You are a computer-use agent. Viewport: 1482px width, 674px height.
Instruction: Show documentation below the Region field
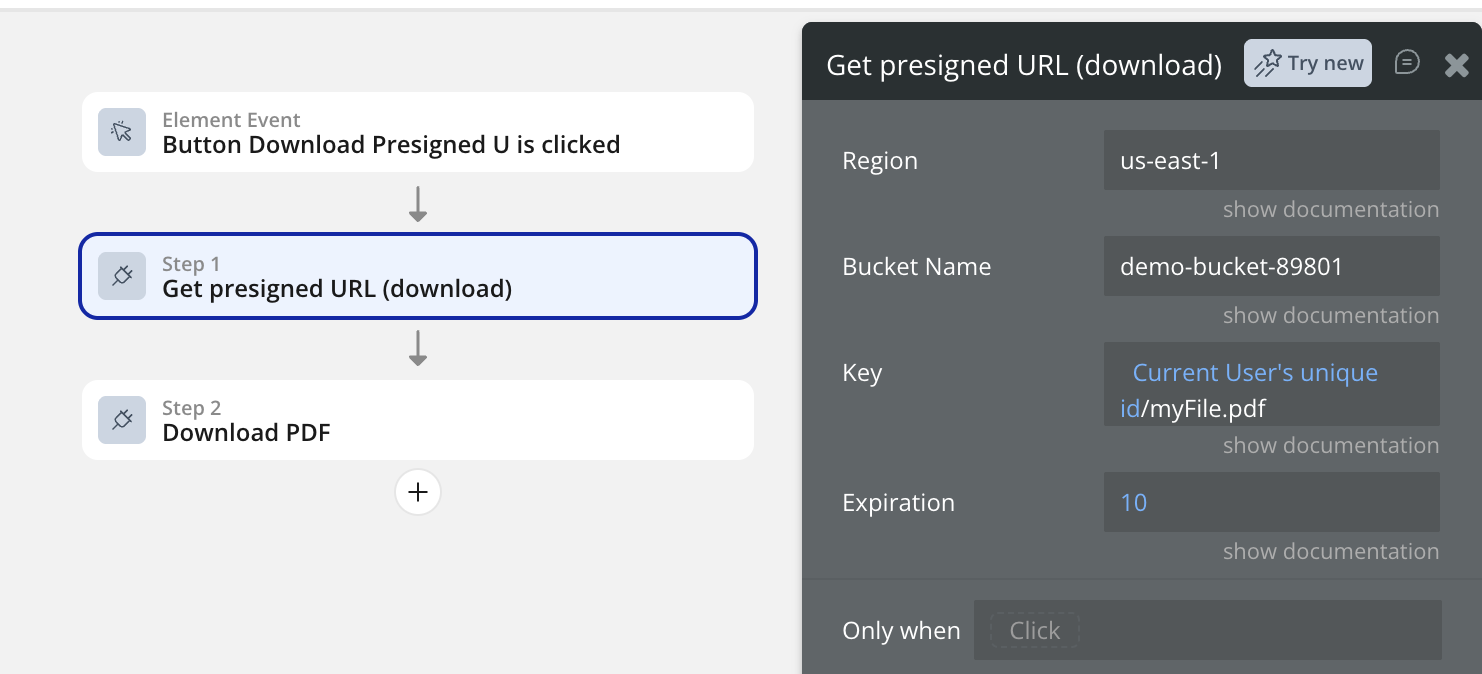1330,210
